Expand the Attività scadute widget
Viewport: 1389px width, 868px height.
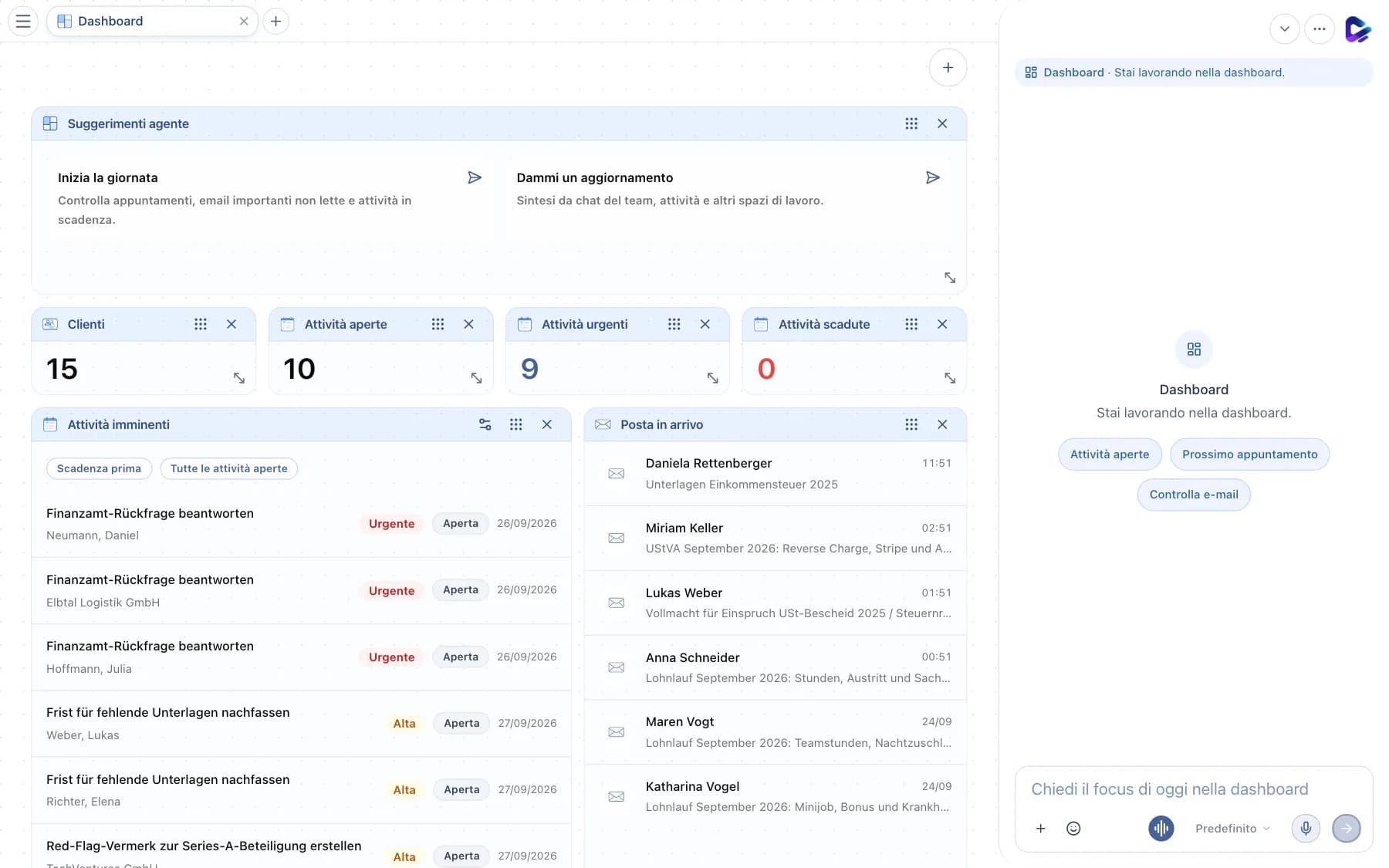[950, 378]
